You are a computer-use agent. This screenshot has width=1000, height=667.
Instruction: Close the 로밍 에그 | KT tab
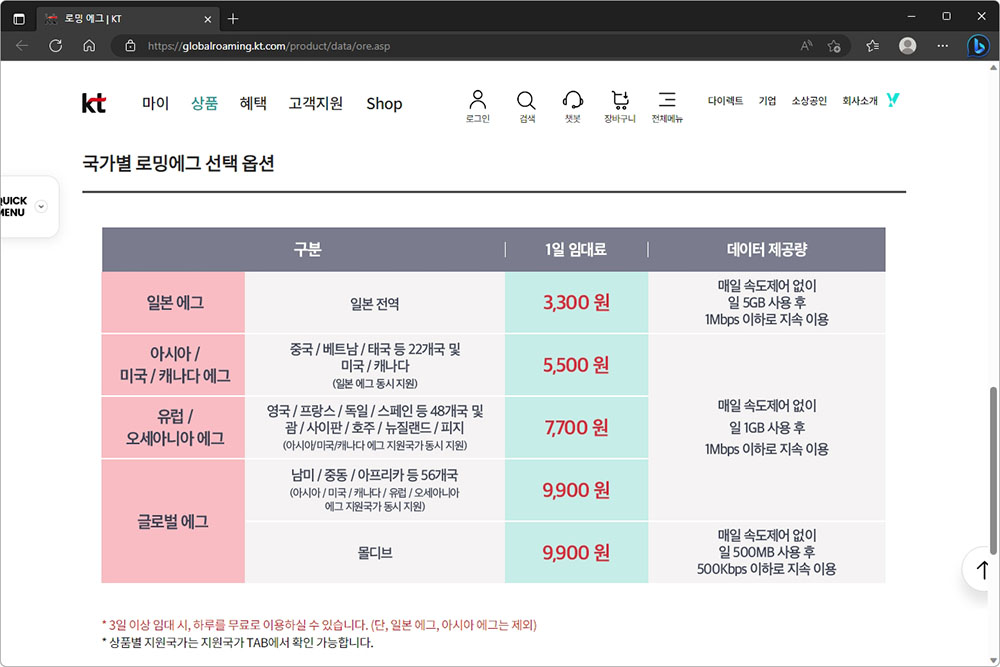pos(207,19)
